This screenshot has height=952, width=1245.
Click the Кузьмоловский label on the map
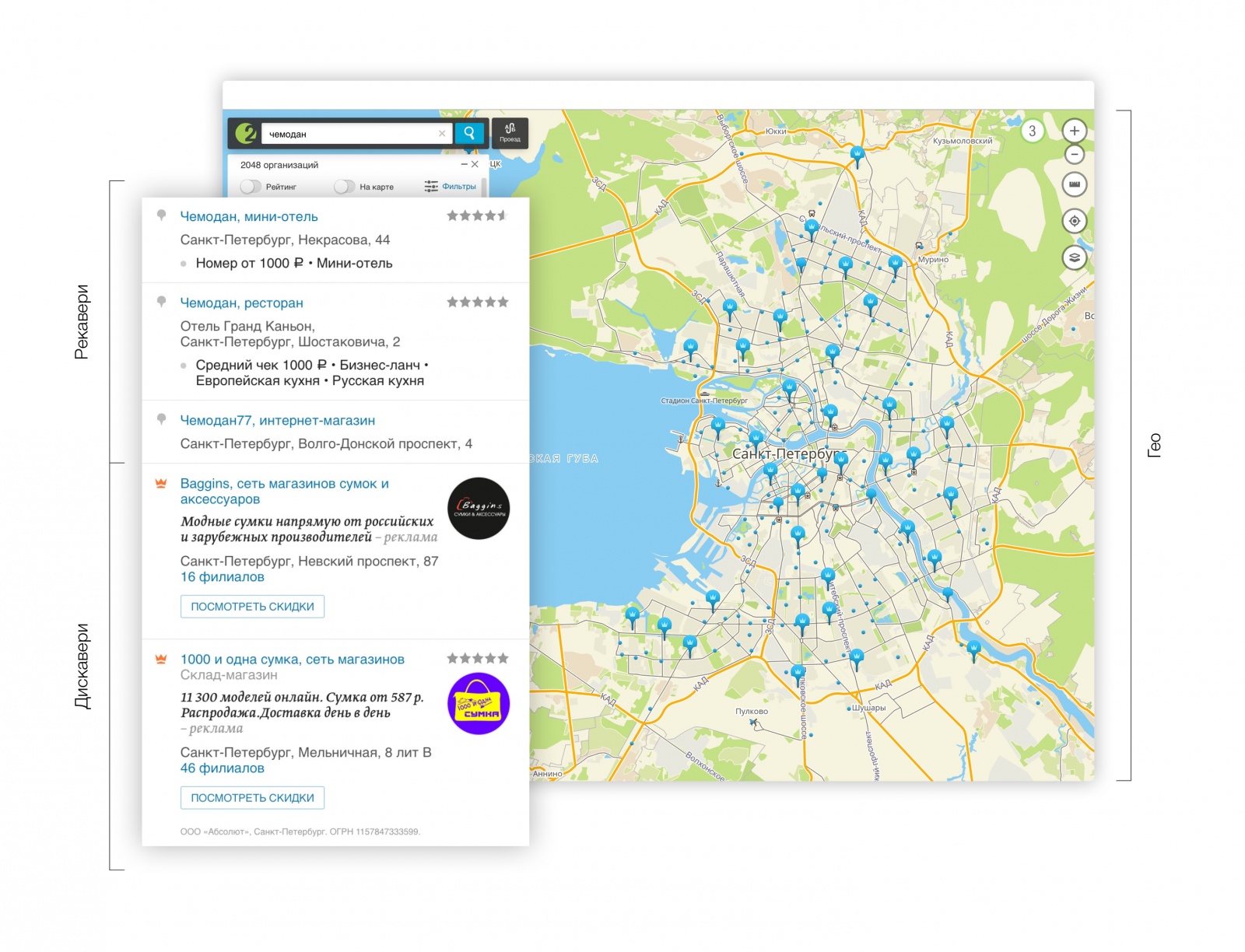point(963,141)
